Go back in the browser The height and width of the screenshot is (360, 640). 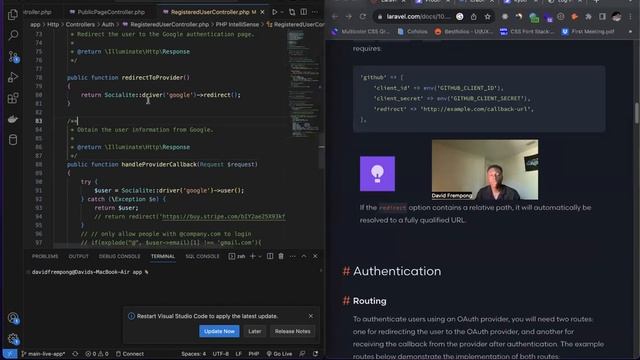(335, 17)
